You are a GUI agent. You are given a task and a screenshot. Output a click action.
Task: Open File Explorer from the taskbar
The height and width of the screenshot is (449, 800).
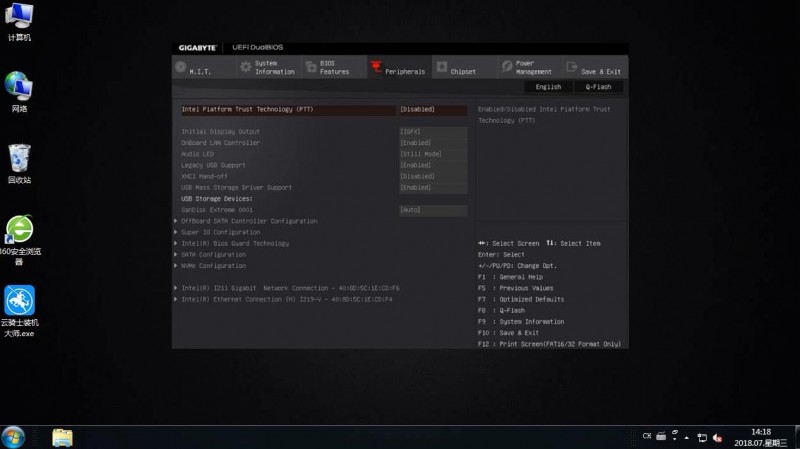[62, 438]
